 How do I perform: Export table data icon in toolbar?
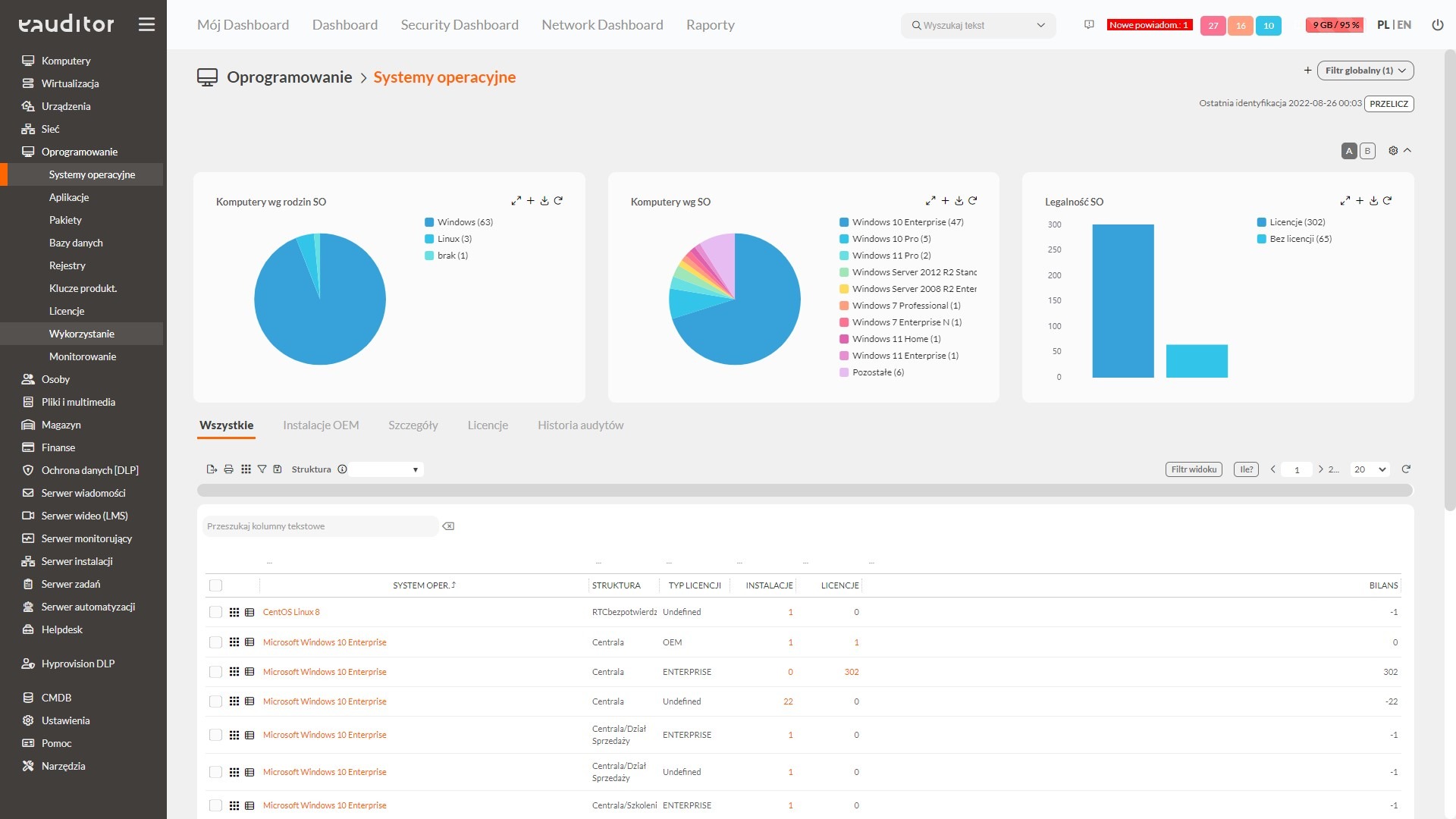[x=212, y=469]
